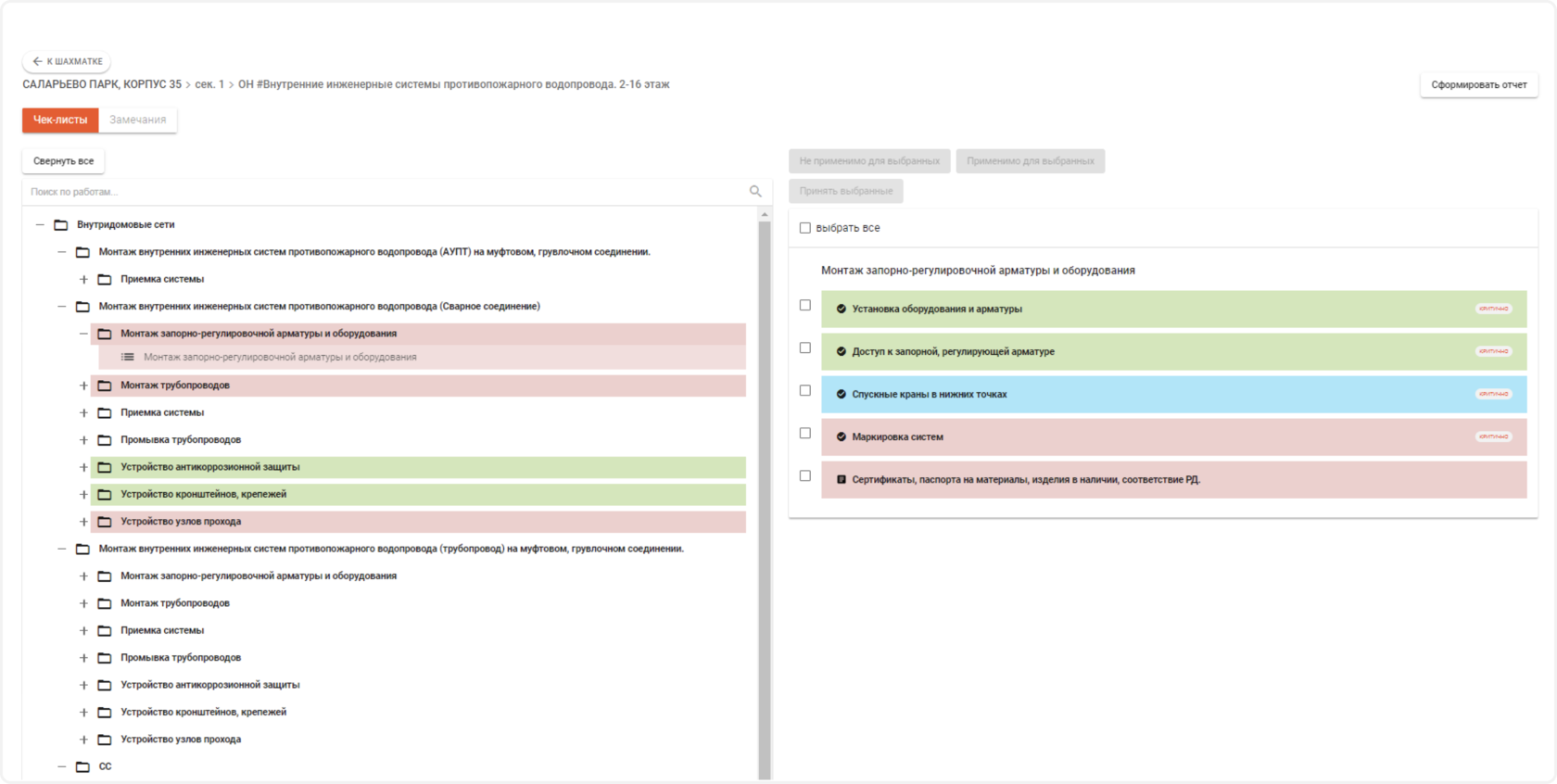Collapse the СС node
Screen dimensions: 1557x784
pos(61,766)
